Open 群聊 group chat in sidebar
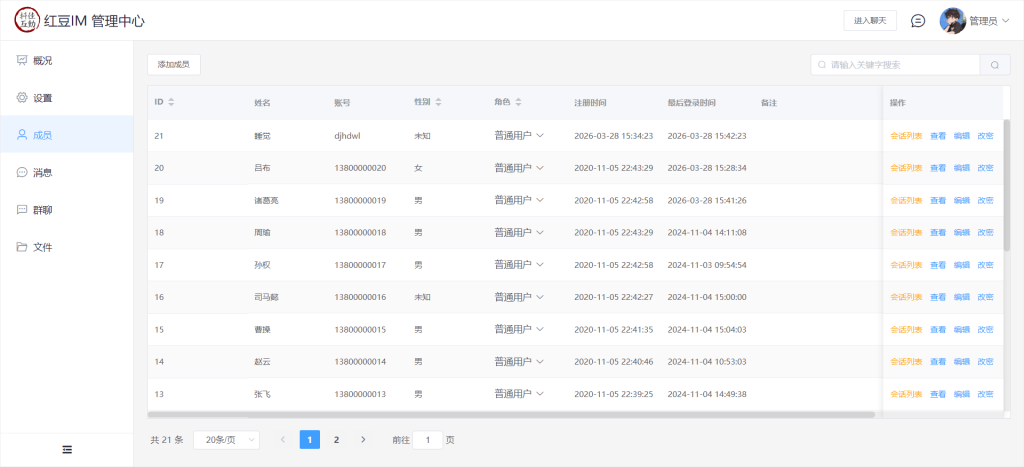1024x467 pixels. [x=67, y=210]
